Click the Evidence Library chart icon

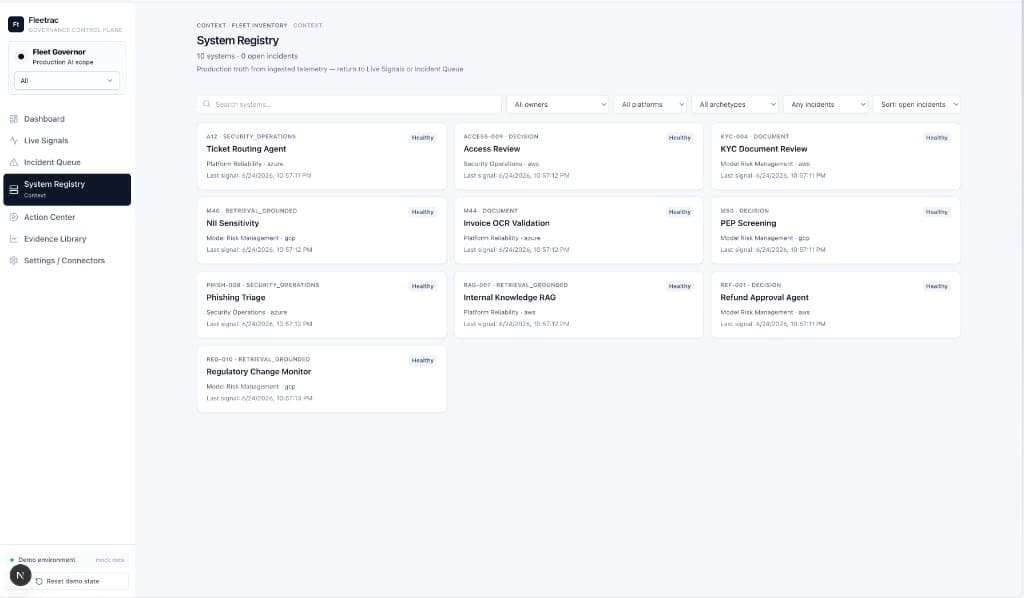pos(13,239)
